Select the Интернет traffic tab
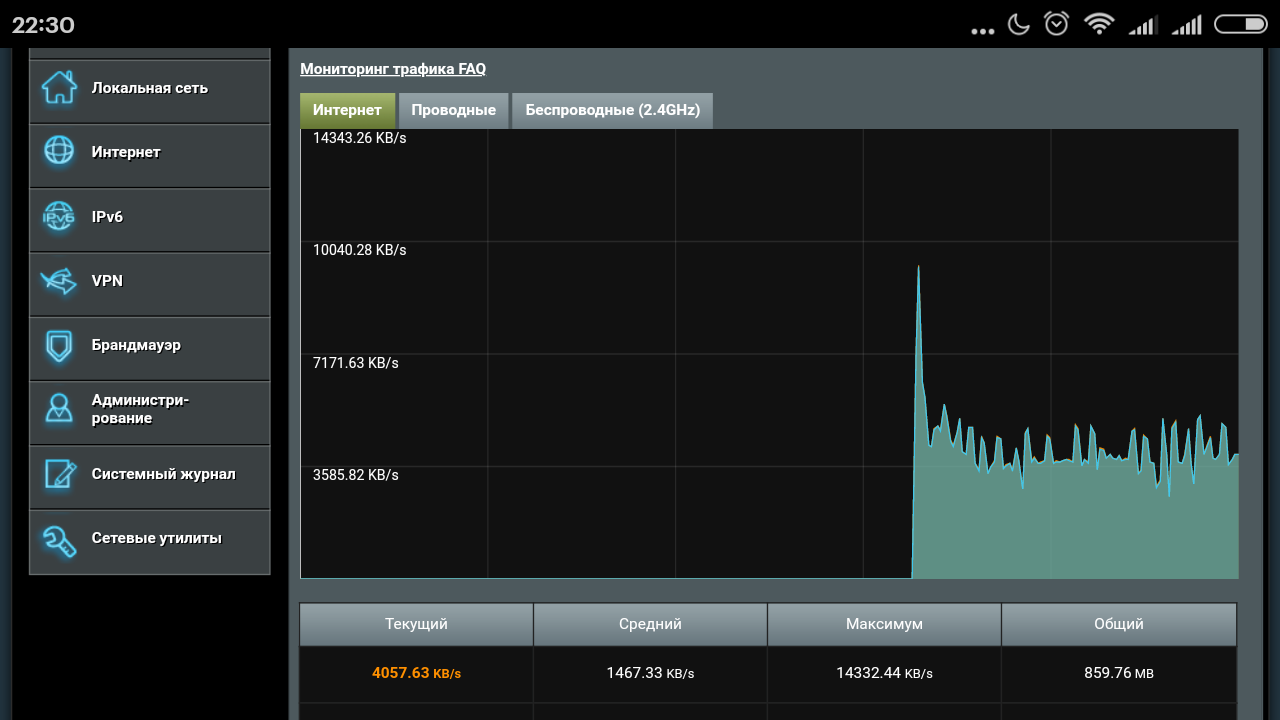Viewport: 1280px width, 720px height. tap(347, 110)
